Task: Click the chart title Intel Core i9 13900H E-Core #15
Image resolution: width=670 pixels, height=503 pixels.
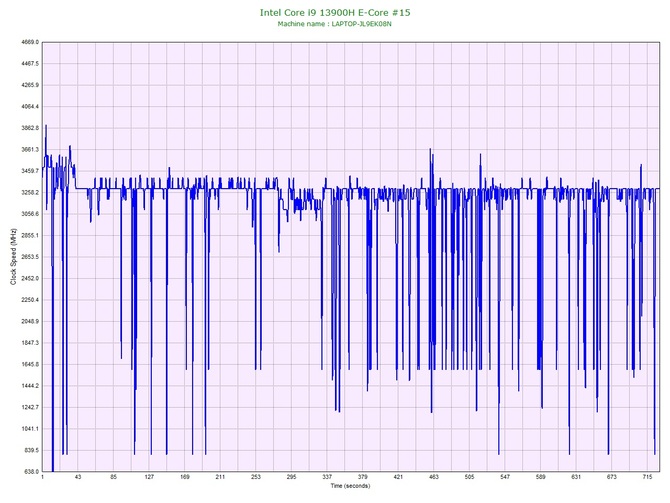Action: pyautogui.click(x=335, y=12)
